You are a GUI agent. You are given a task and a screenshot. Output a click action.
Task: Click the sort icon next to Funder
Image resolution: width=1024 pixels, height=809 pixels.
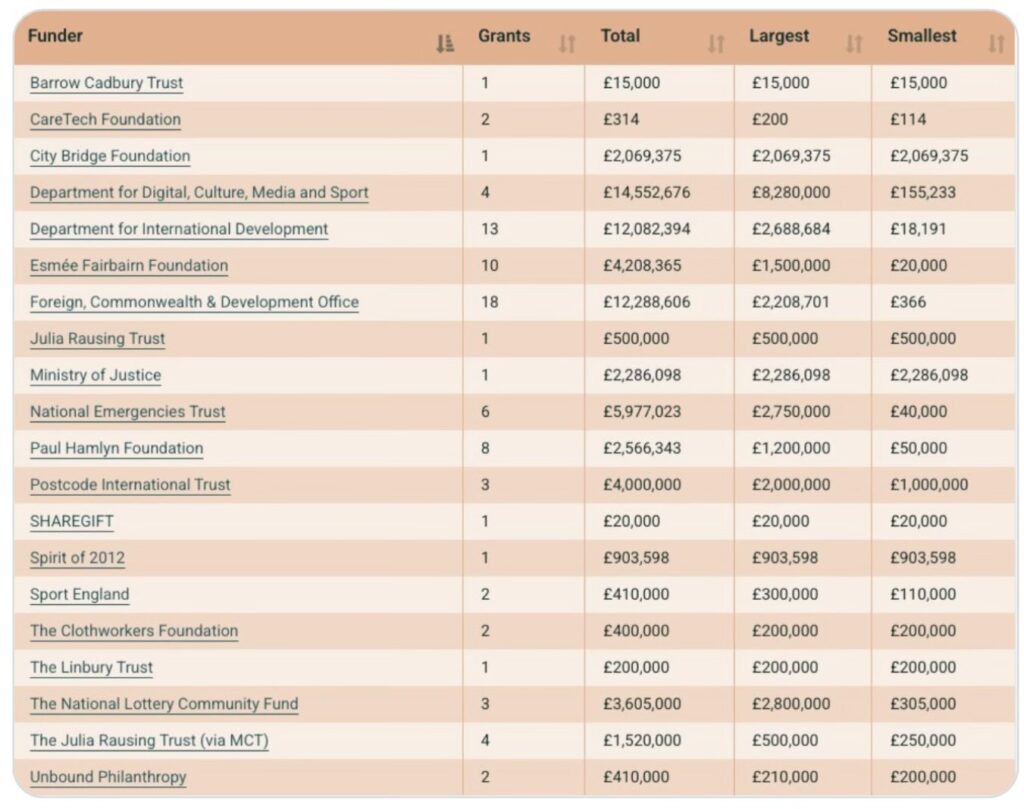(445, 43)
